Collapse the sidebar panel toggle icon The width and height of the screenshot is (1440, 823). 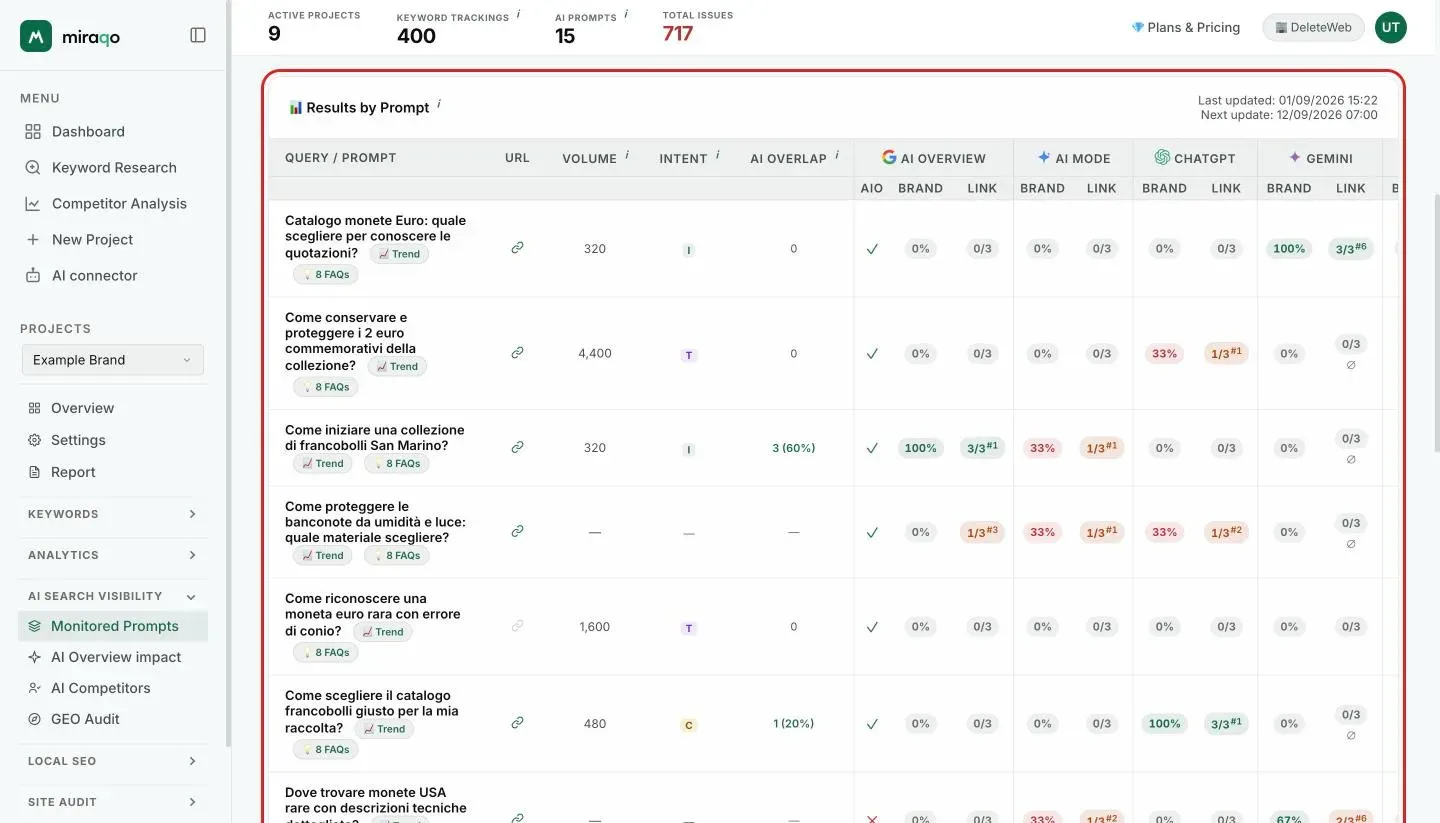point(198,35)
